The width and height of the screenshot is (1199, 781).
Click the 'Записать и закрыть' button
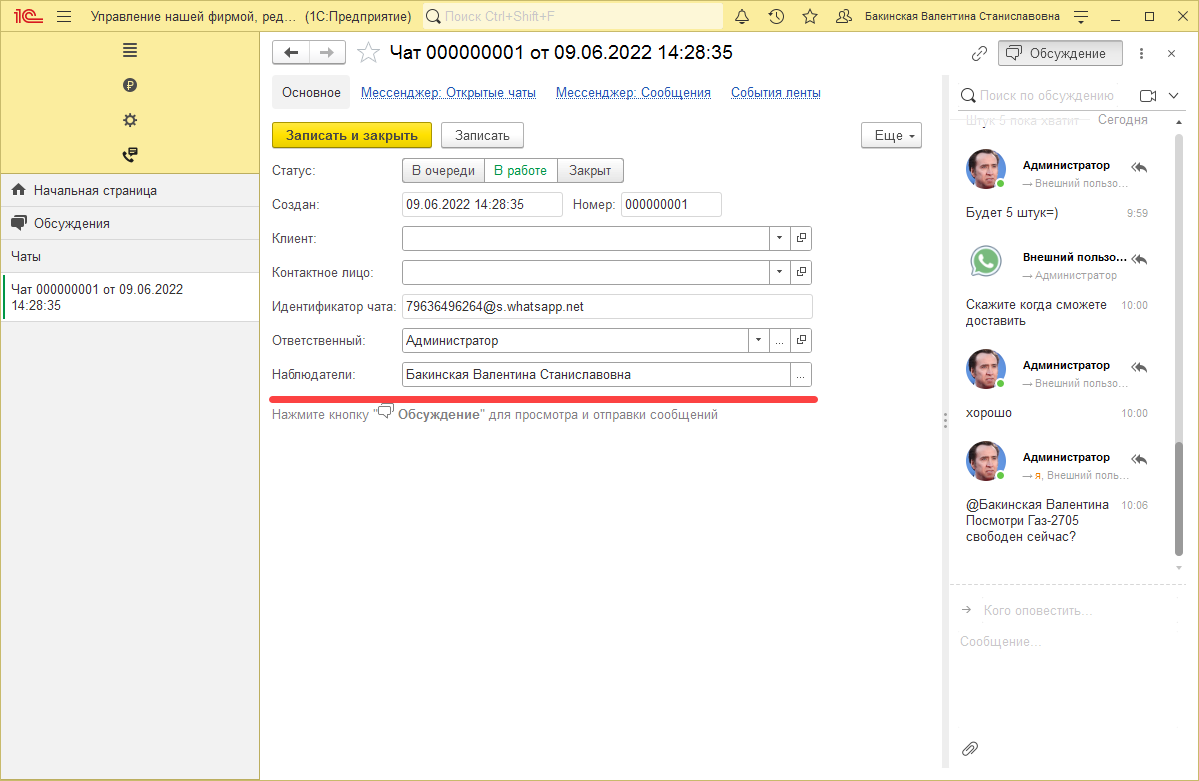click(351, 135)
